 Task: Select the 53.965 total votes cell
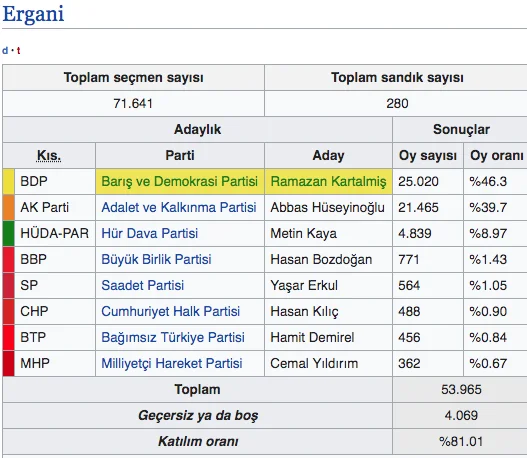click(461, 389)
